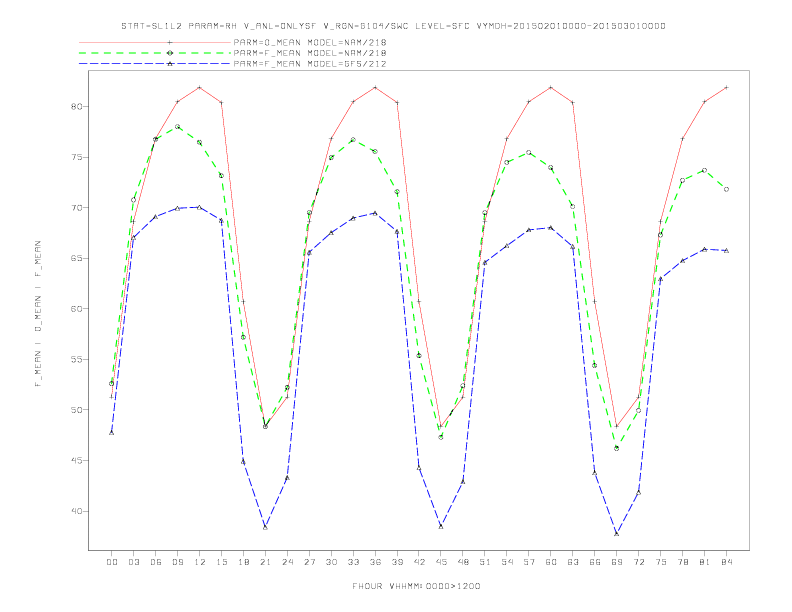Click the green dashed line legend sample
The width and height of the screenshot is (792, 612).
[155, 53]
